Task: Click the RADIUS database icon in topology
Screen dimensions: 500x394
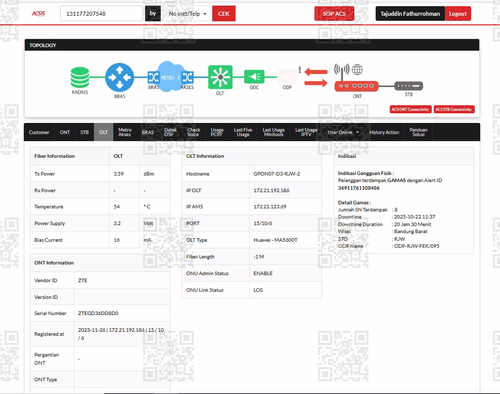Action: (x=80, y=77)
